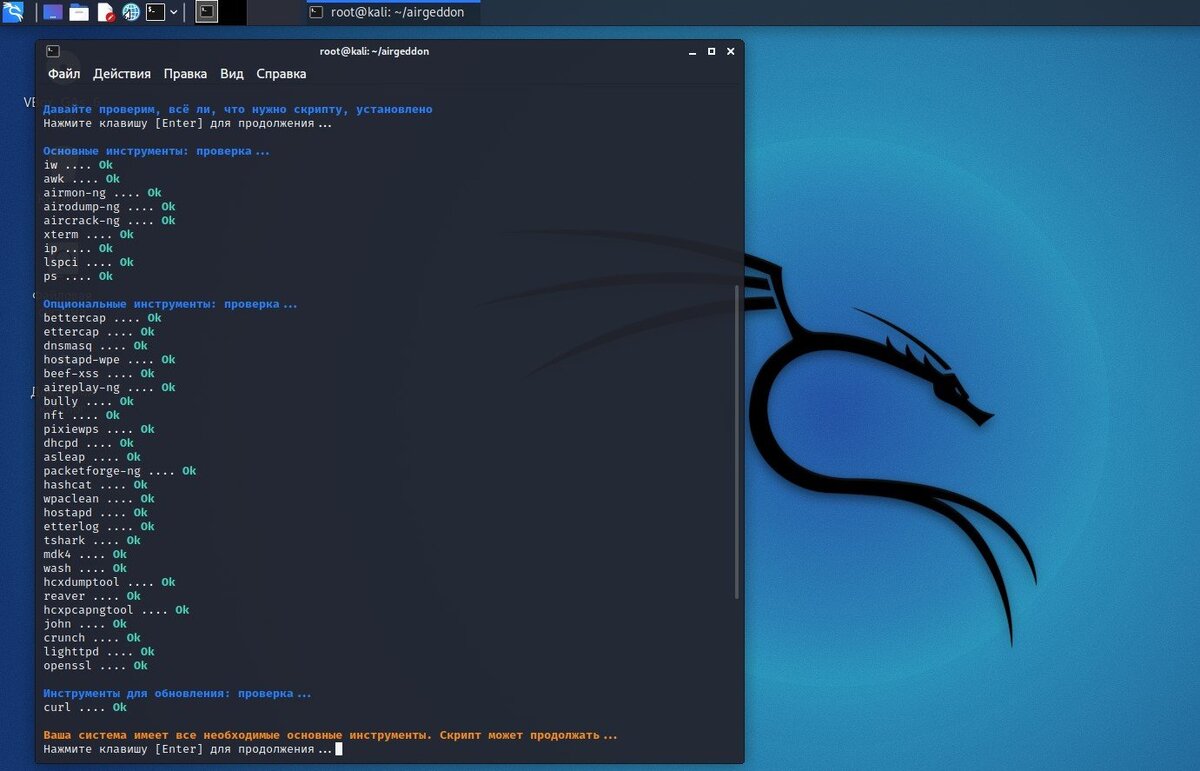Open the web browser globe icon
Viewport: 1200px width, 771px height.
[131, 13]
